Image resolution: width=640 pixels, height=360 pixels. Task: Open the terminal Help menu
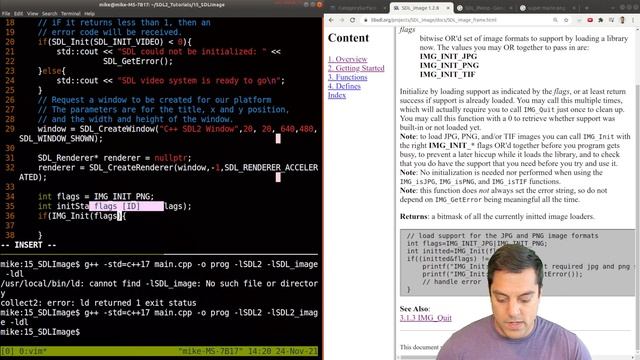coord(89,13)
